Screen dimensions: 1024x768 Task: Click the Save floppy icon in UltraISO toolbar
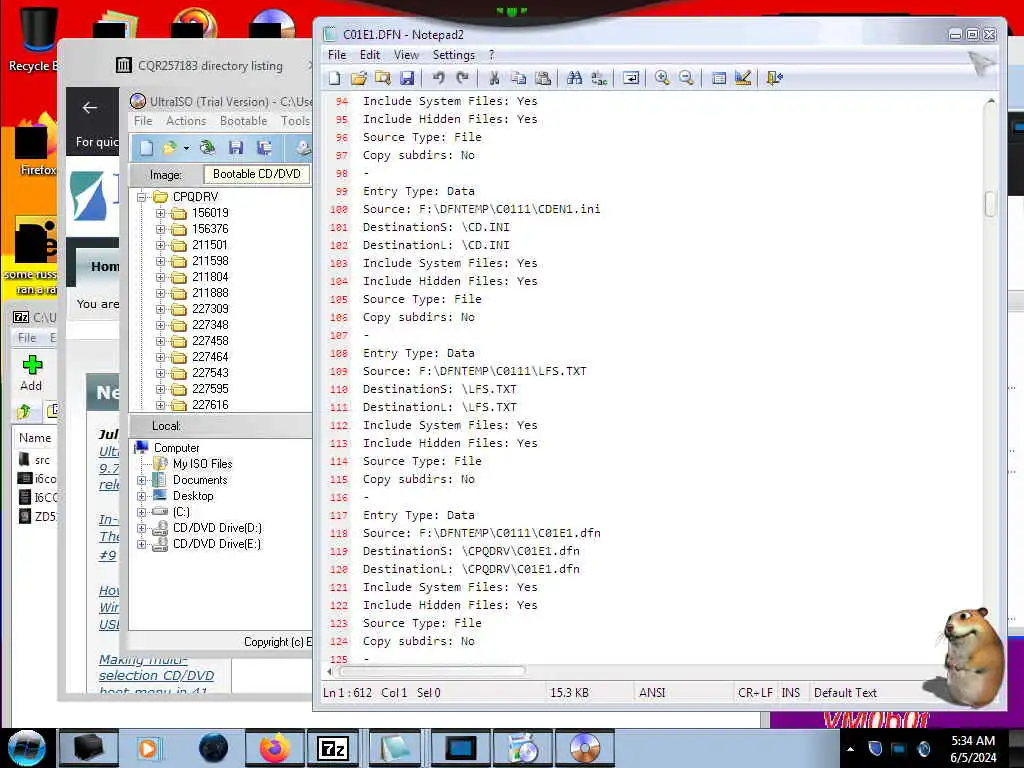click(x=236, y=148)
